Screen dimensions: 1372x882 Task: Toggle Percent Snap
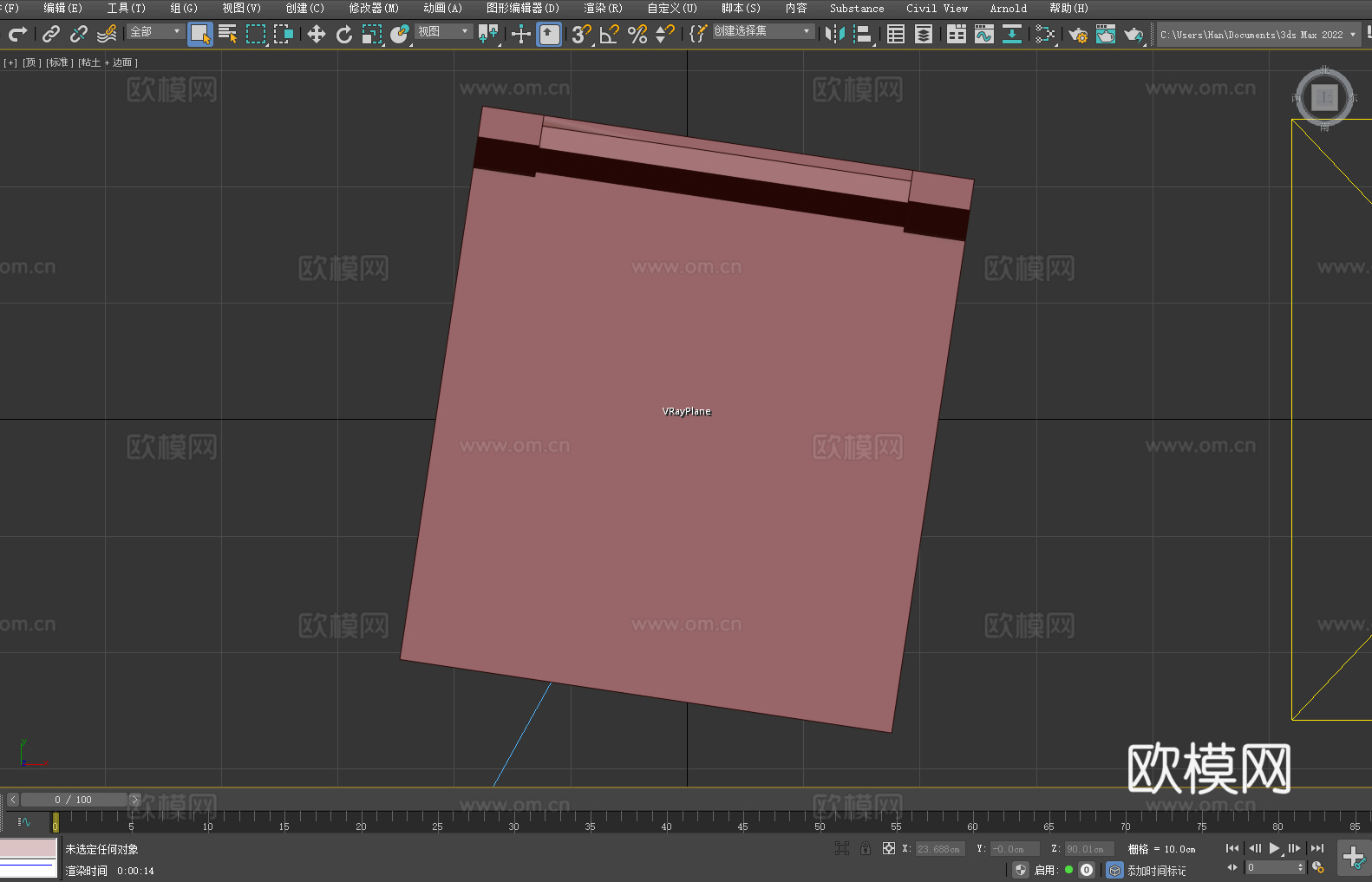pos(637,34)
